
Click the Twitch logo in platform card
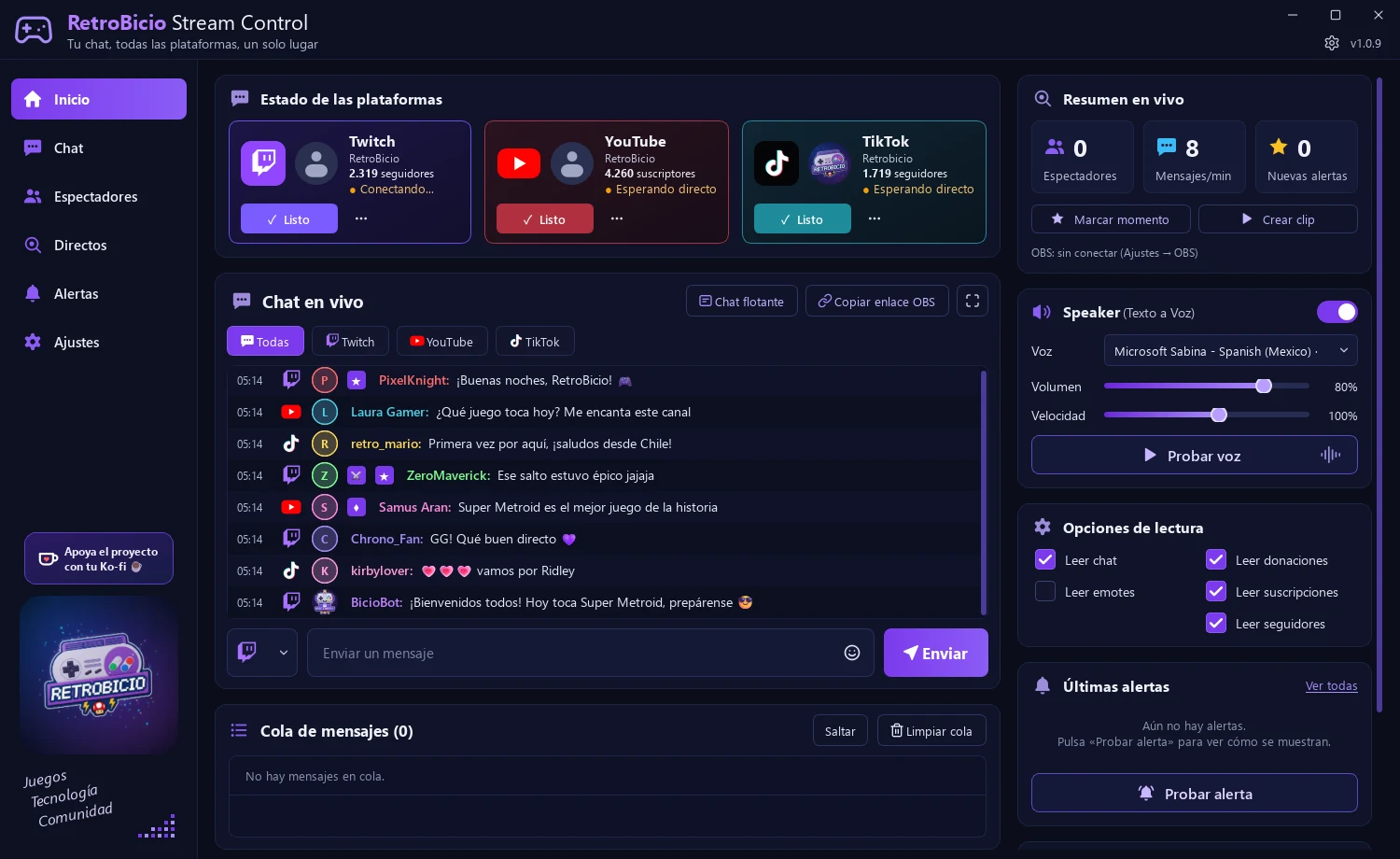click(x=263, y=163)
